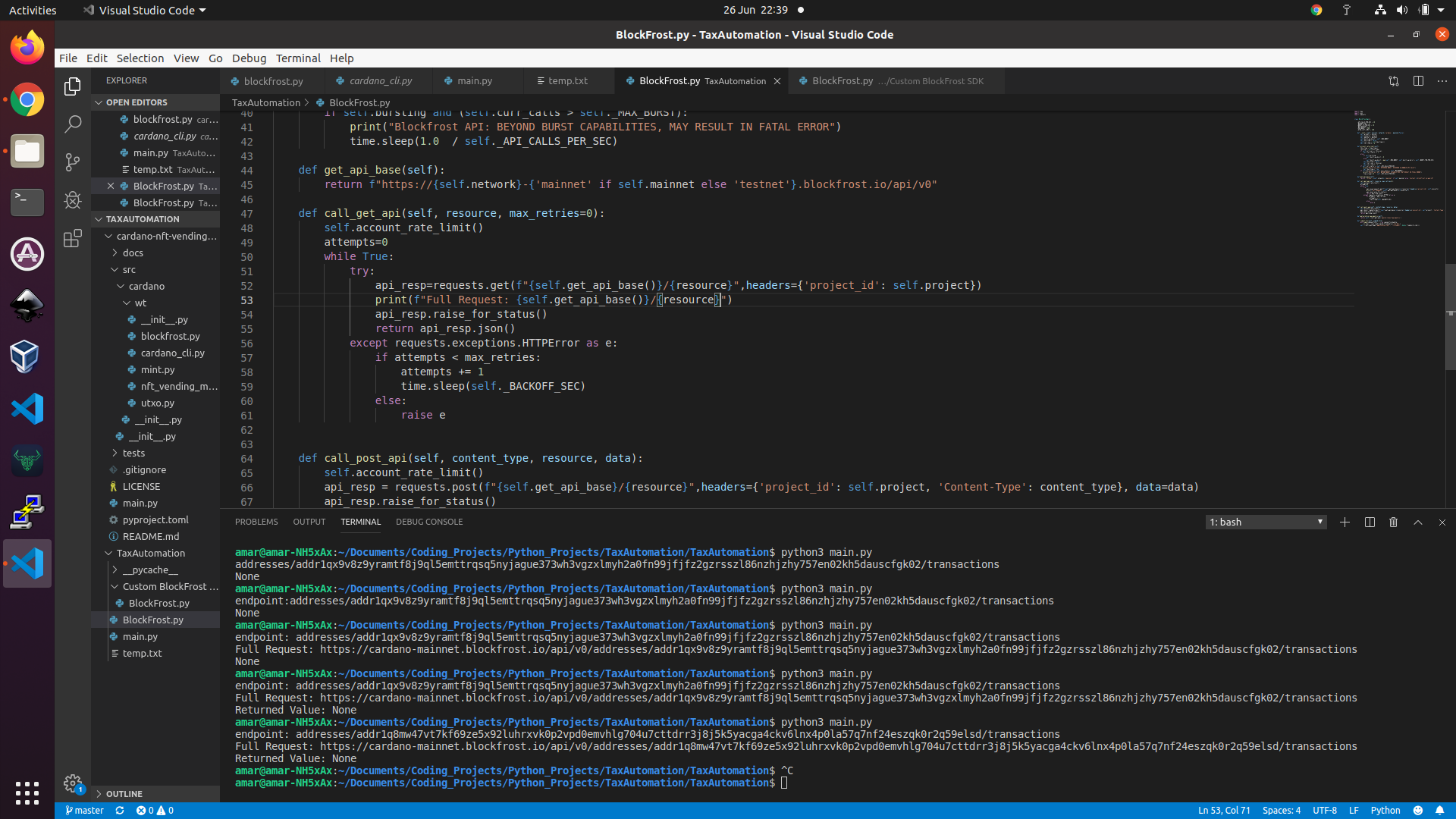Open the terminal selector dropdown 1: bash
This screenshot has width=1456, height=819.
[x=1266, y=522]
